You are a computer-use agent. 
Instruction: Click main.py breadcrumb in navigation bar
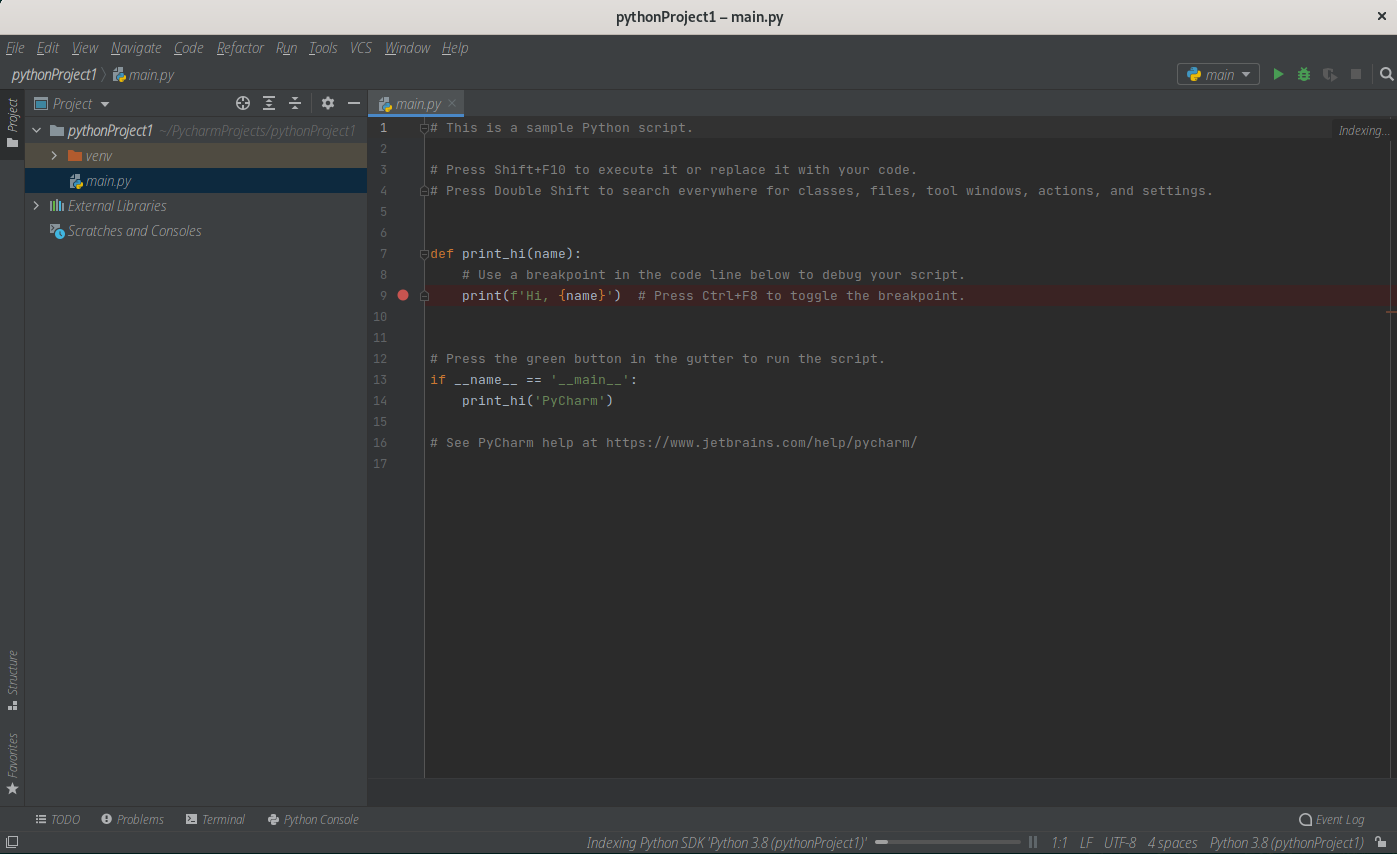tap(144, 75)
